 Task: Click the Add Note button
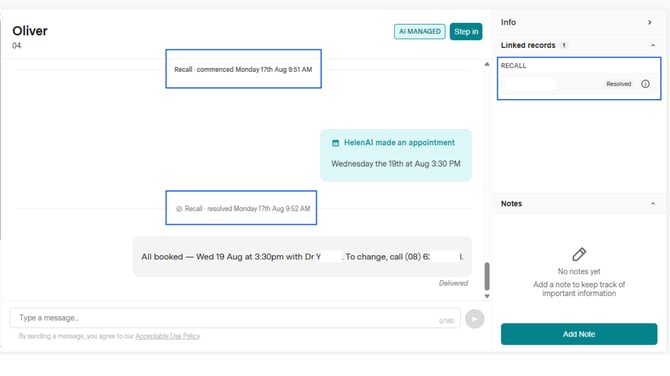point(579,334)
